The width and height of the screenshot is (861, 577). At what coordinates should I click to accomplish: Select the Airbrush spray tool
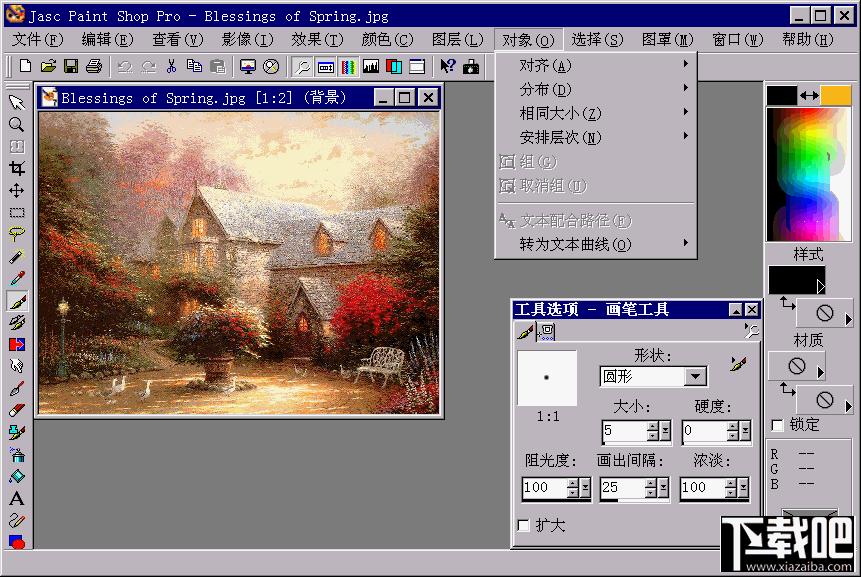[x=16, y=454]
